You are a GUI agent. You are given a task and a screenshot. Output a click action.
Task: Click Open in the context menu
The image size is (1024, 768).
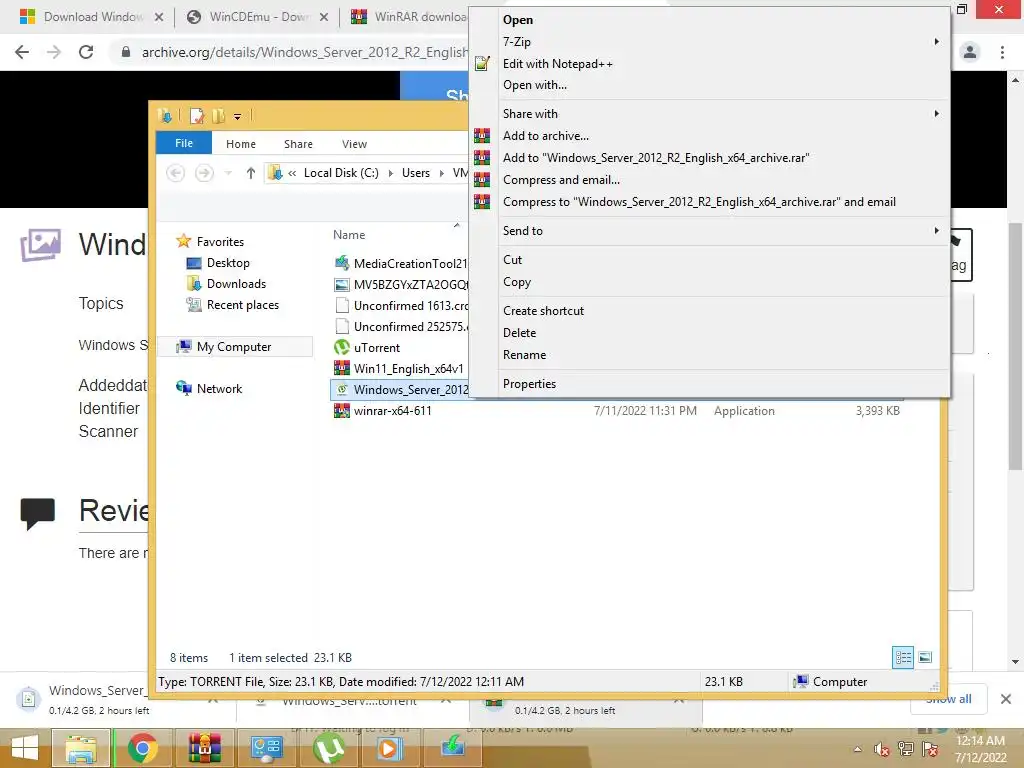point(517,20)
